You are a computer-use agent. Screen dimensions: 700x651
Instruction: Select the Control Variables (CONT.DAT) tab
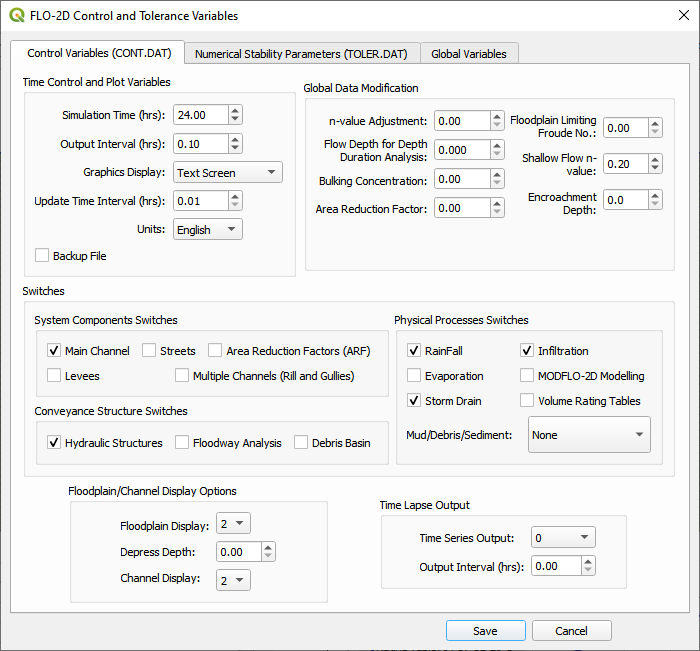click(x=99, y=53)
